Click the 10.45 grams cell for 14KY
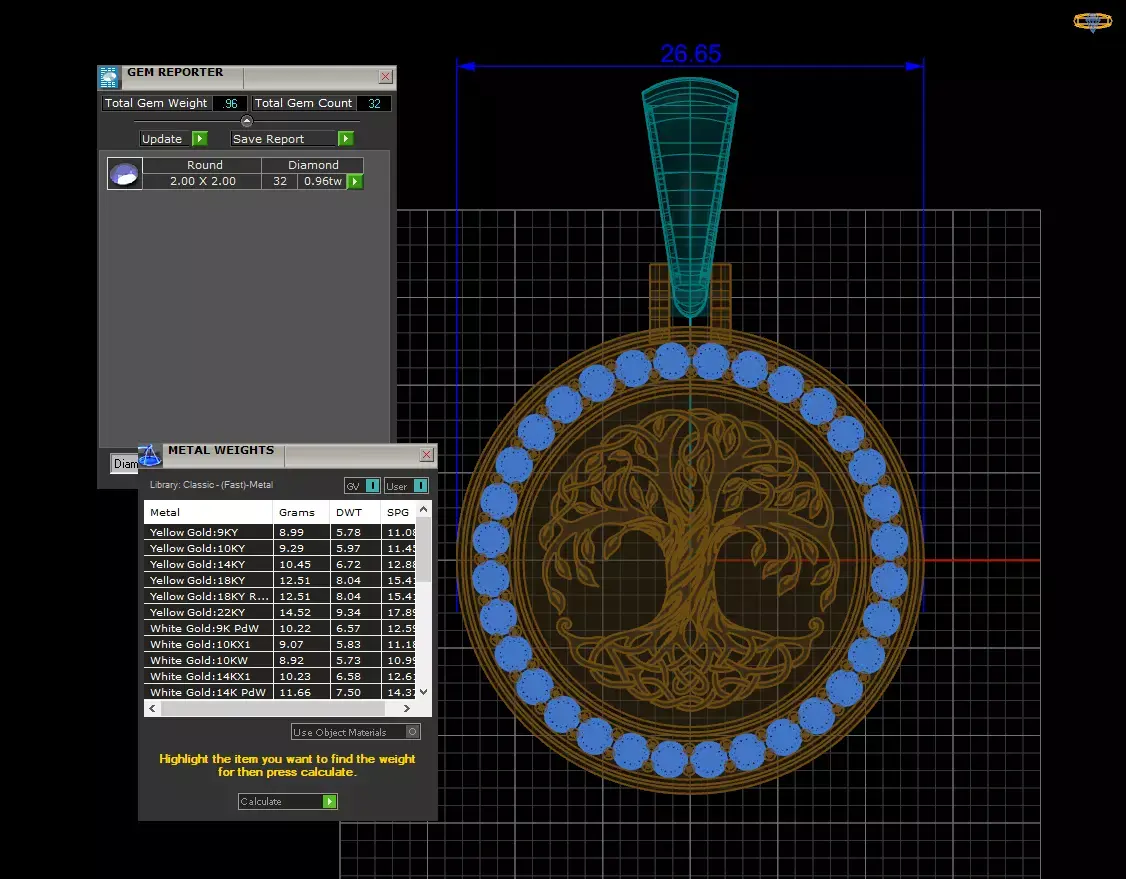Viewport: 1126px width, 879px height. 301,564
